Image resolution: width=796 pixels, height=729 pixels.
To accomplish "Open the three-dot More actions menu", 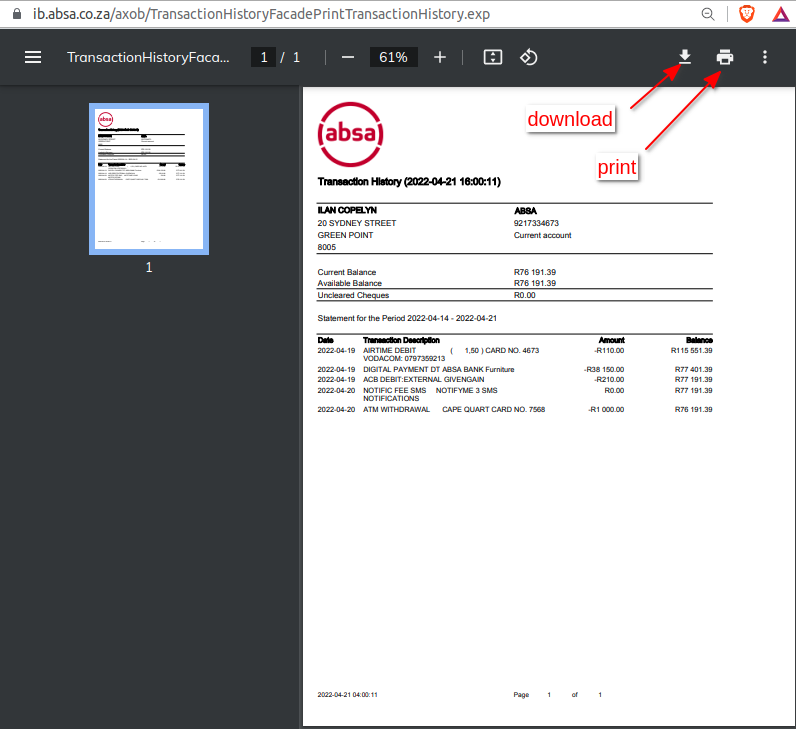I will click(x=765, y=57).
